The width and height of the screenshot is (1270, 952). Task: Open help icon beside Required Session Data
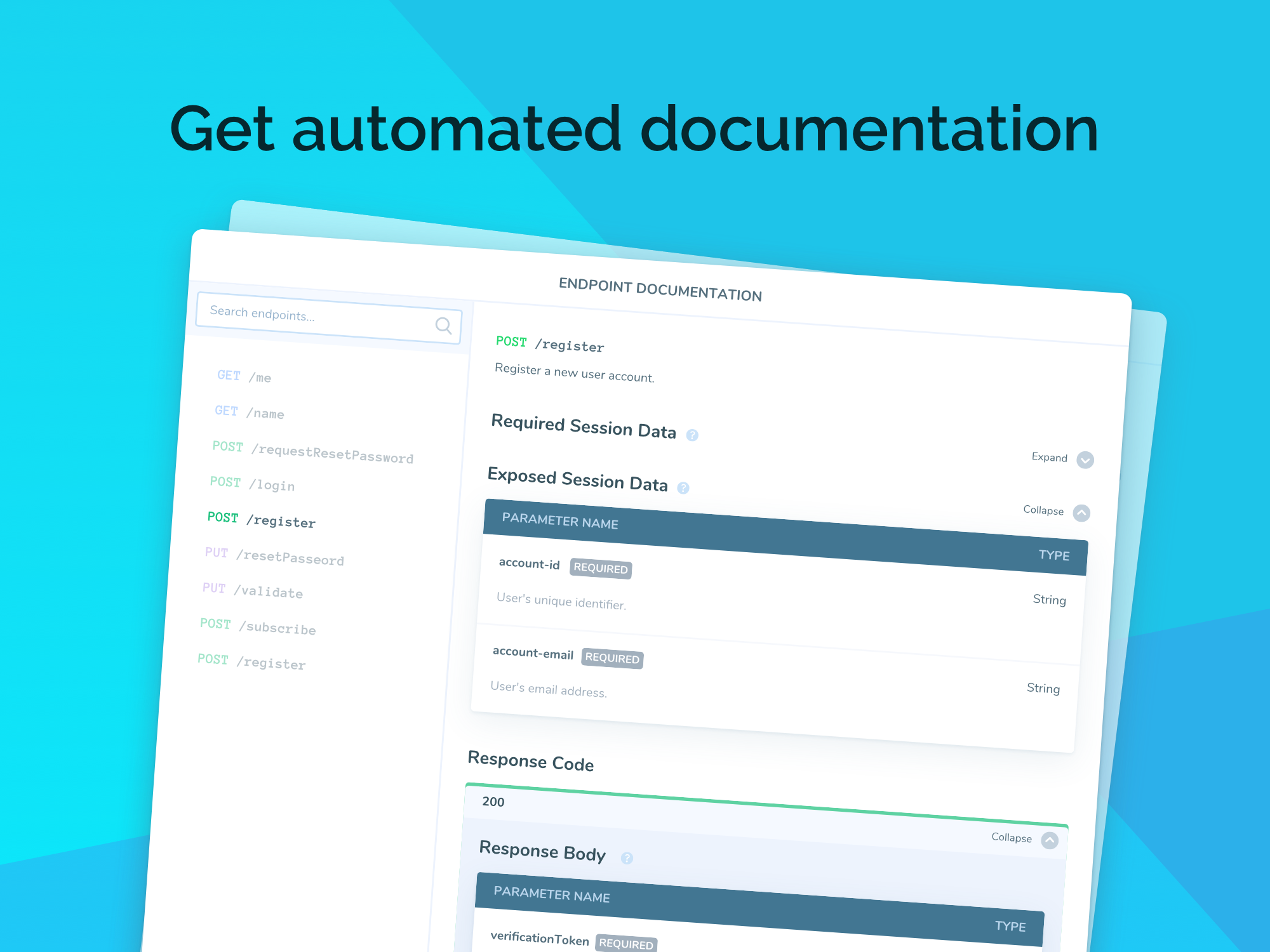[692, 435]
